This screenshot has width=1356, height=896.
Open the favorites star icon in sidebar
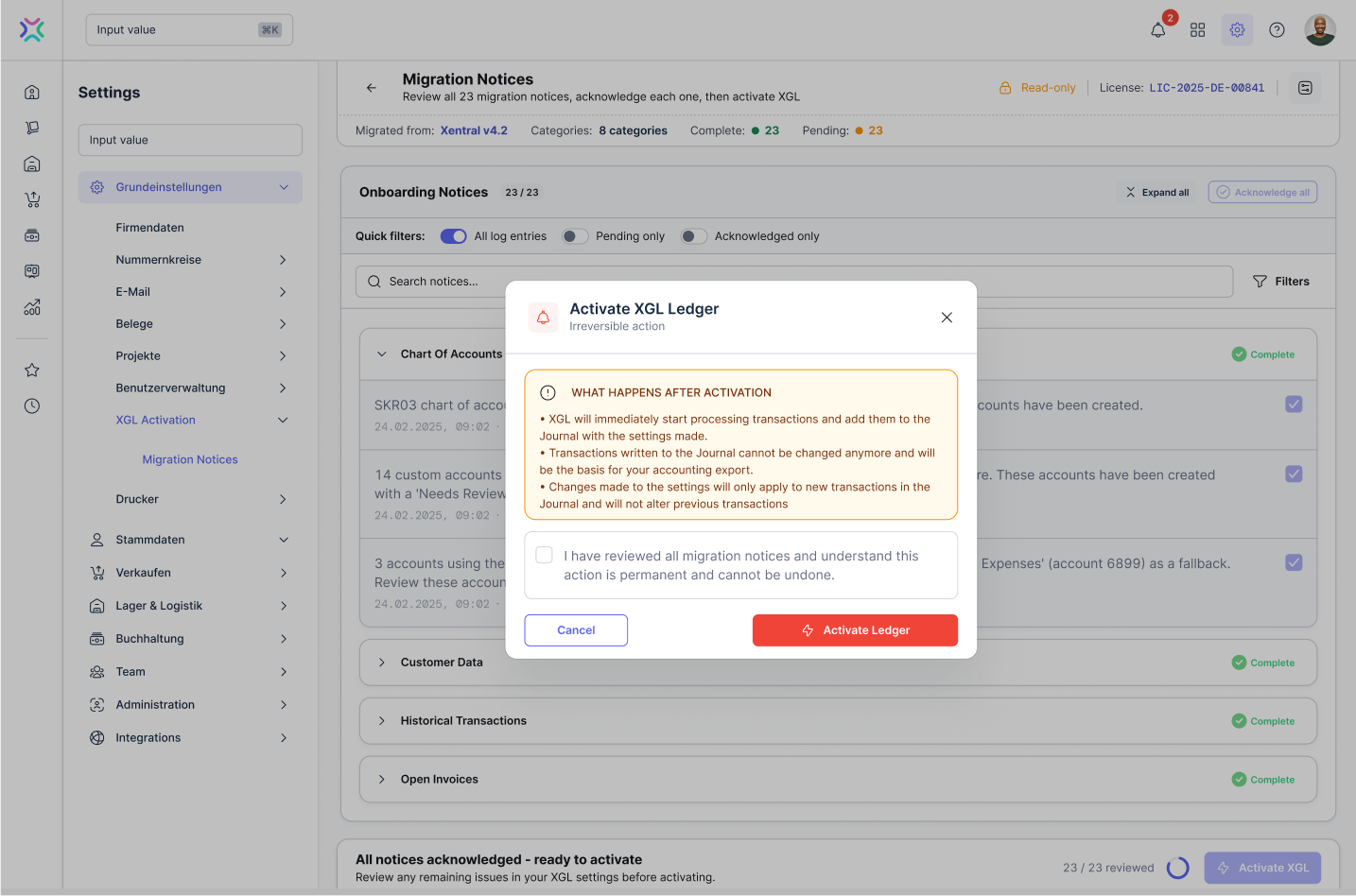tap(32, 370)
